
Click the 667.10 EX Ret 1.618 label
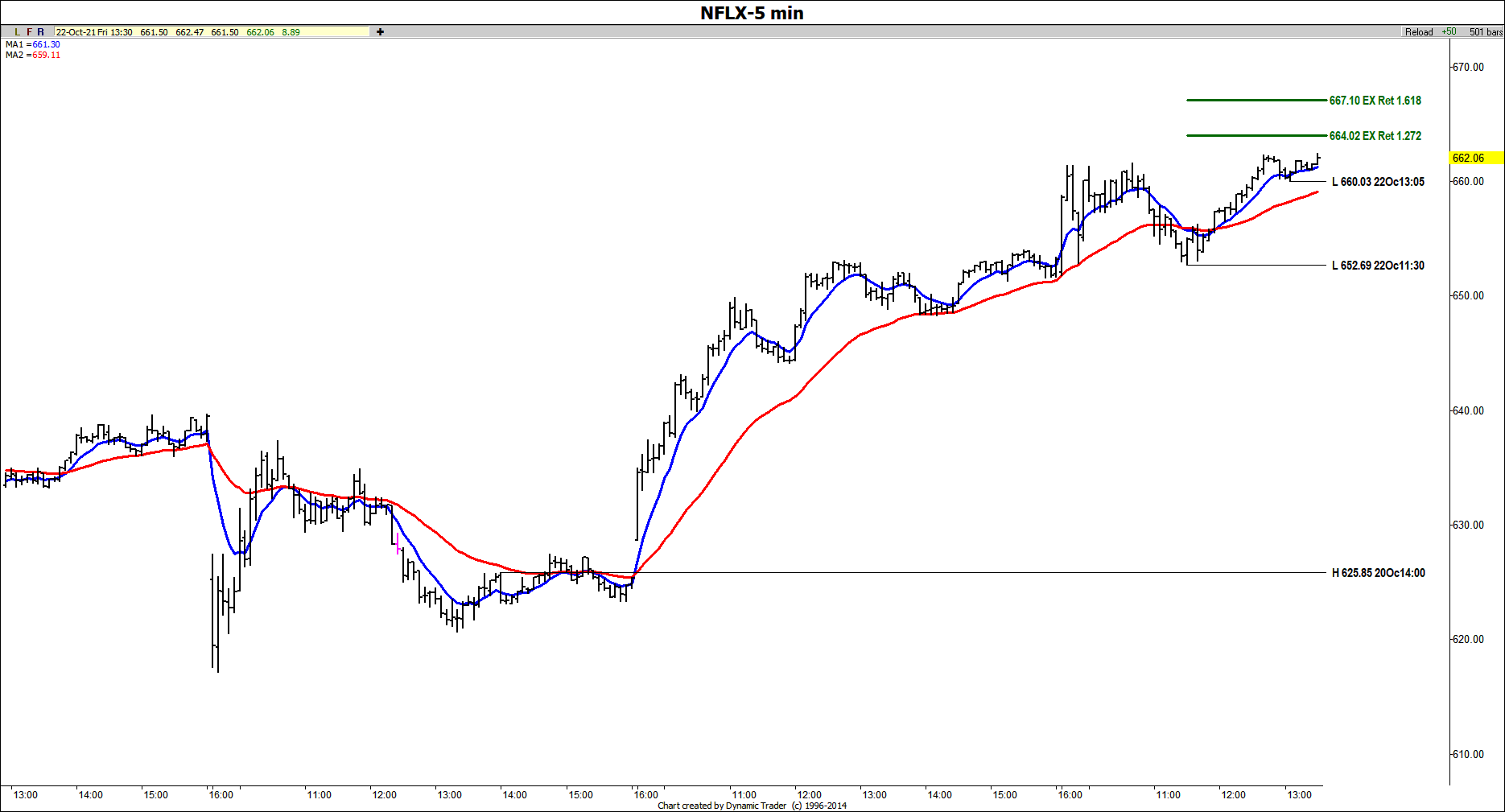[x=1375, y=101]
